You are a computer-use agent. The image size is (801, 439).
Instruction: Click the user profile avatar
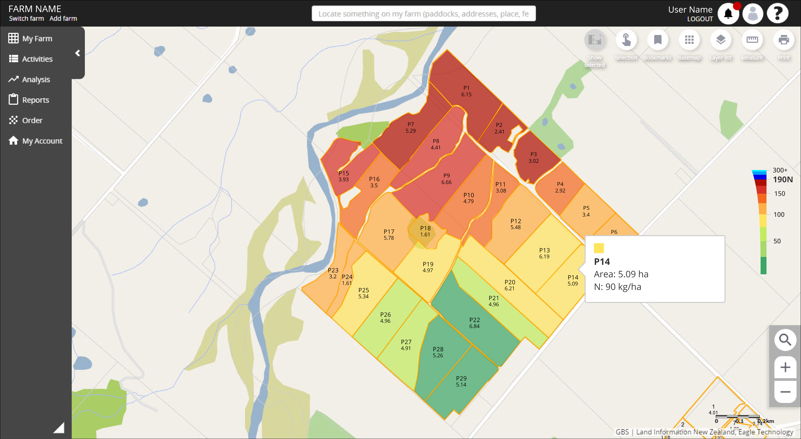[x=752, y=14]
